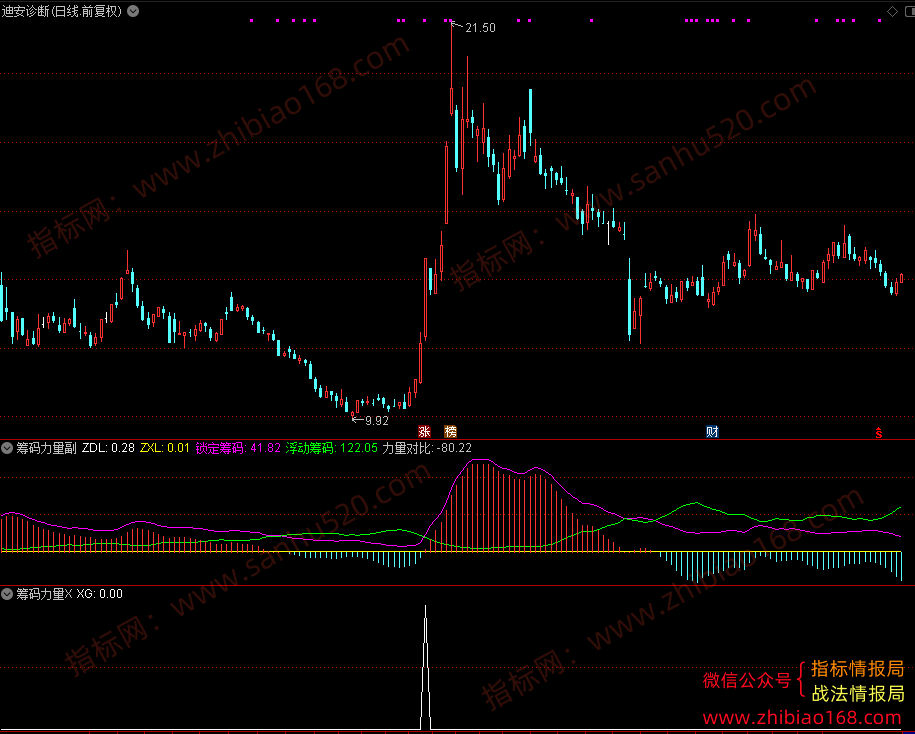Click the 力量对比: -80.22 value
Image resolution: width=915 pixels, height=734 pixels.
427,448
